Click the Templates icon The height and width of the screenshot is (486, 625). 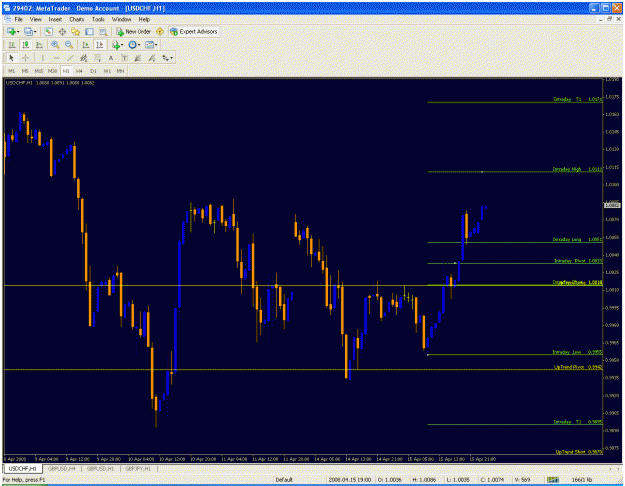tap(149, 45)
